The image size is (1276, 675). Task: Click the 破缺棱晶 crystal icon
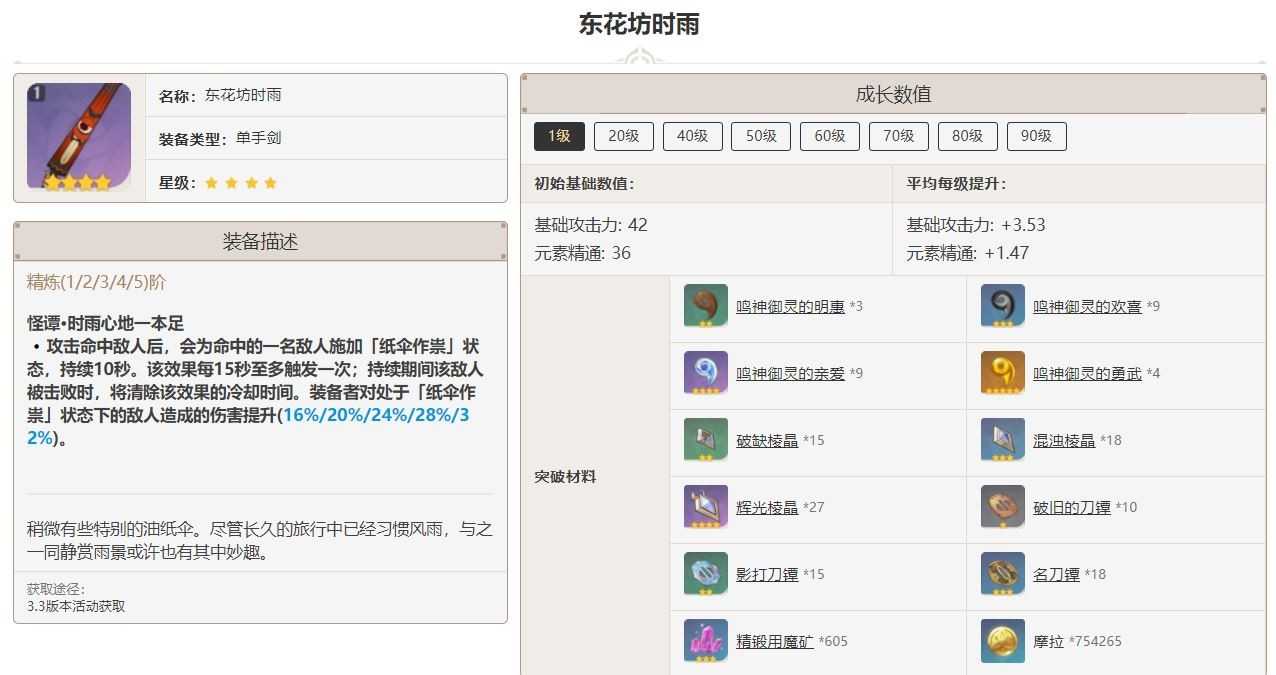(x=705, y=440)
